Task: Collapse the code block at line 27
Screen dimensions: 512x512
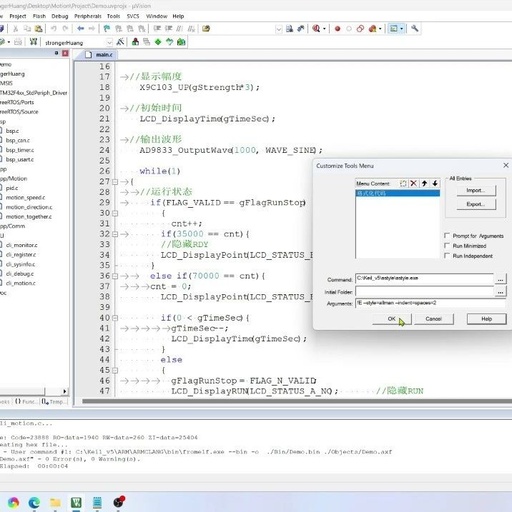Action: (x=115, y=182)
